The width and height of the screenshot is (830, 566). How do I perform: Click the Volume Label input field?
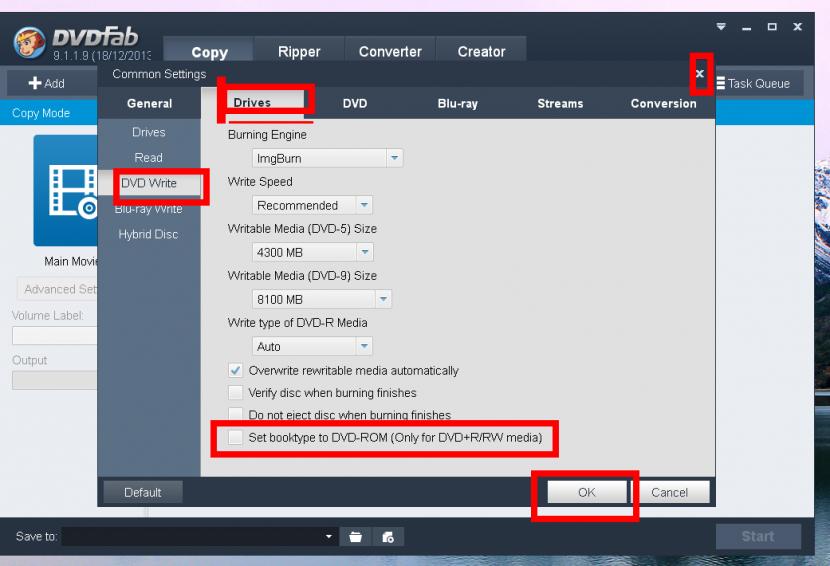click(55, 336)
